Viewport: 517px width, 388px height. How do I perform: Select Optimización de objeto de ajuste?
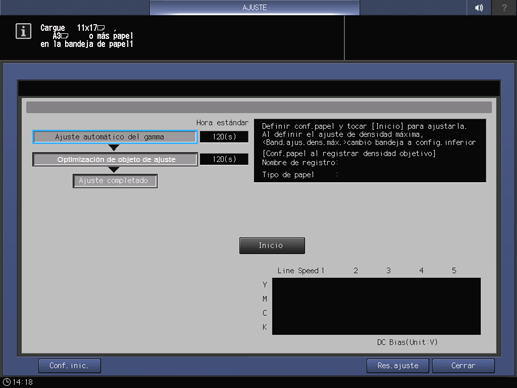[x=115, y=159]
